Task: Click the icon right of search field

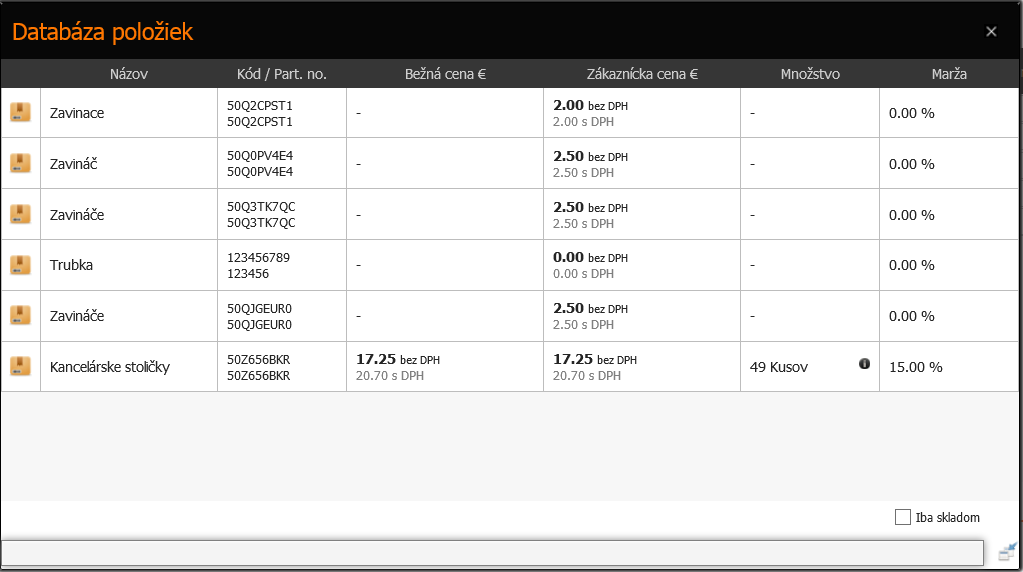Action: (x=1007, y=552)
